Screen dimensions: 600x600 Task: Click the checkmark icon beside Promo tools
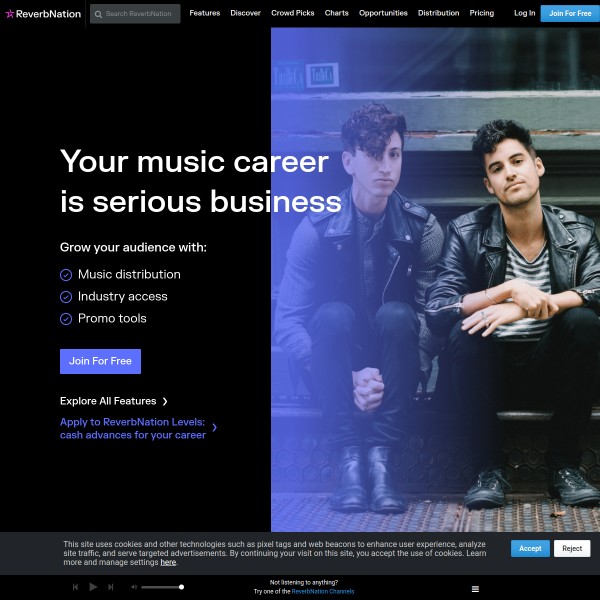coord(66,319)
